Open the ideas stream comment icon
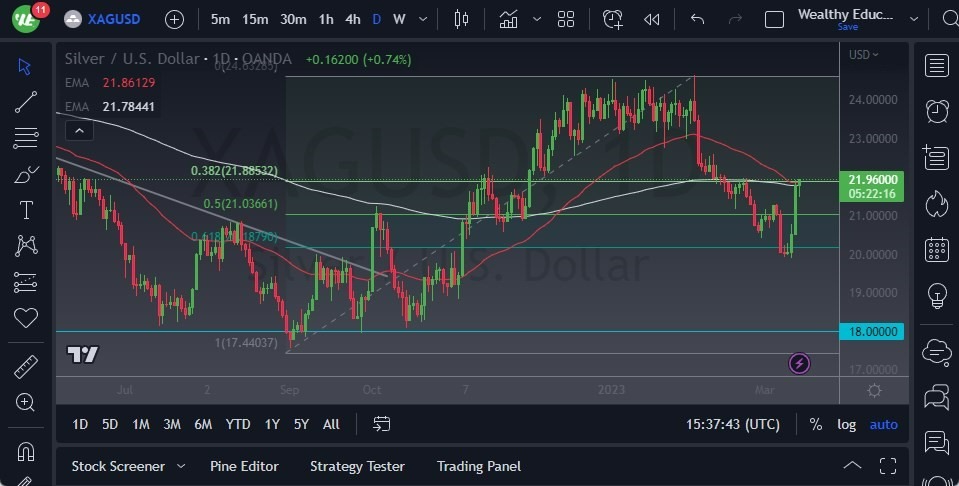 (936, 443)
